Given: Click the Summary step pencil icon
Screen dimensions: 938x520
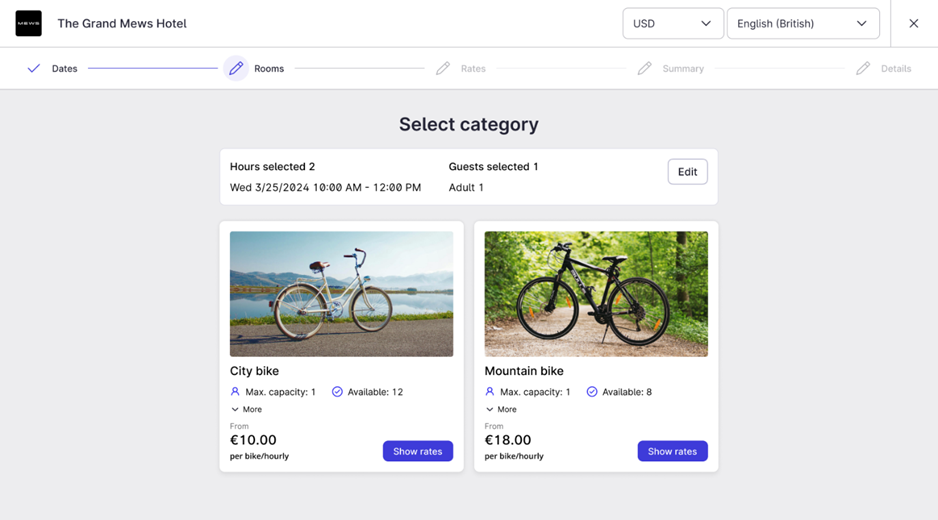Looking at the screenshot, I should click(645, 69).
